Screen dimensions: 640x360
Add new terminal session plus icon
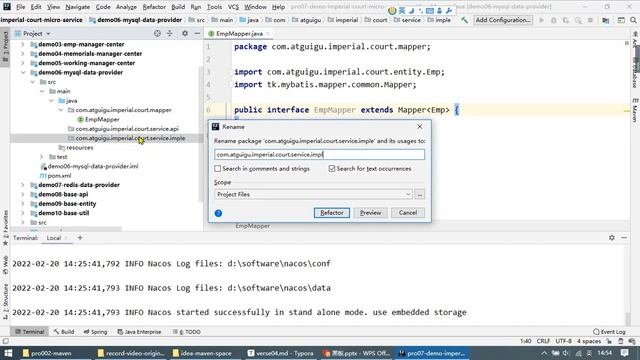tap(80, 238)
